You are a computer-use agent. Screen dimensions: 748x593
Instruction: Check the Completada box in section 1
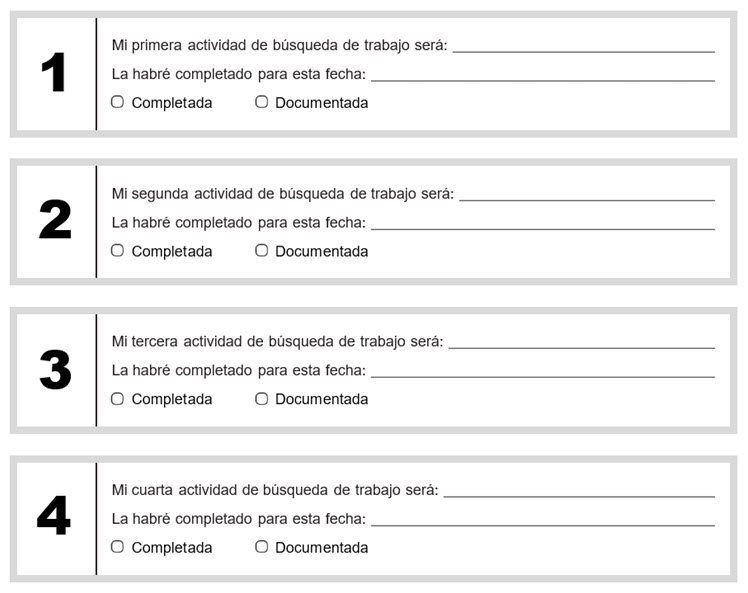(117, 102)
